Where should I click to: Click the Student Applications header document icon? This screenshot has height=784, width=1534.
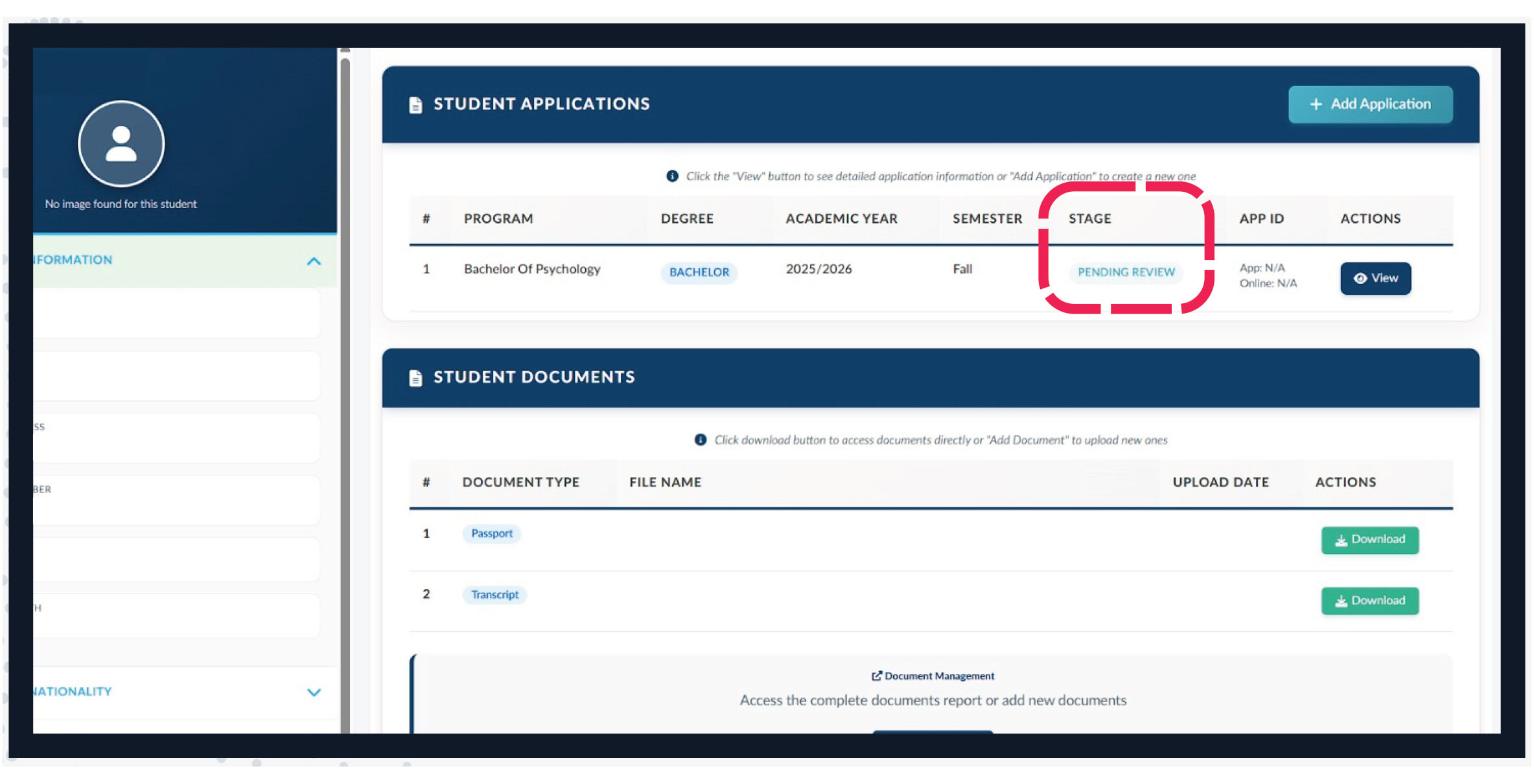[x=415, y=104]
